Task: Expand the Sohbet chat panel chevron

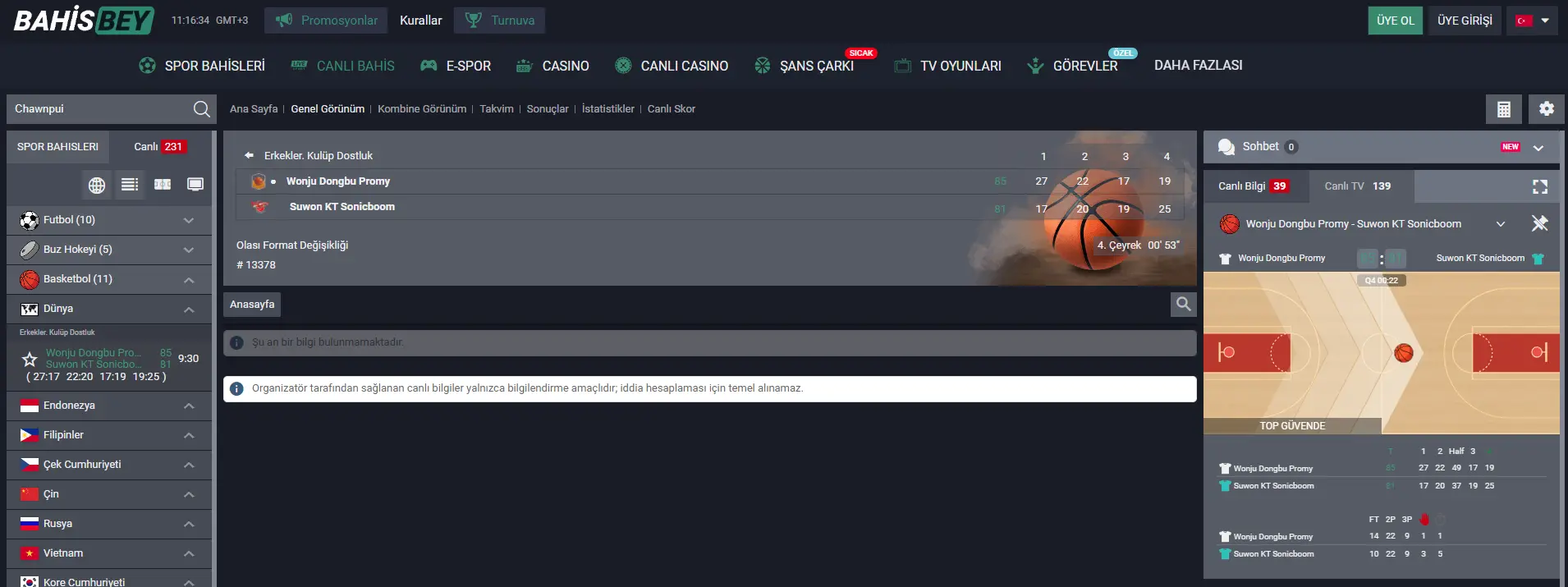Action: point(1538,148)
